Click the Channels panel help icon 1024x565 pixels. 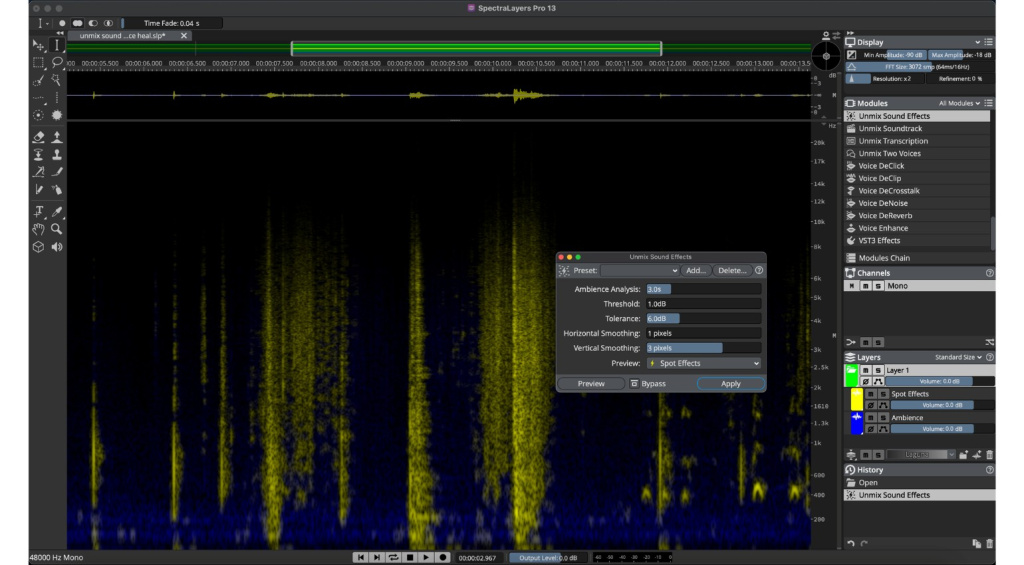coord(989,273)
